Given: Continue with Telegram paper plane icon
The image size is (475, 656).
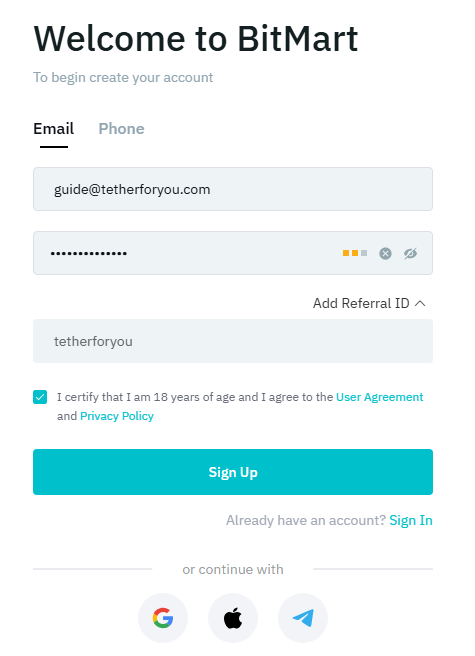Looking at the screenshot, I should (303, 618).
